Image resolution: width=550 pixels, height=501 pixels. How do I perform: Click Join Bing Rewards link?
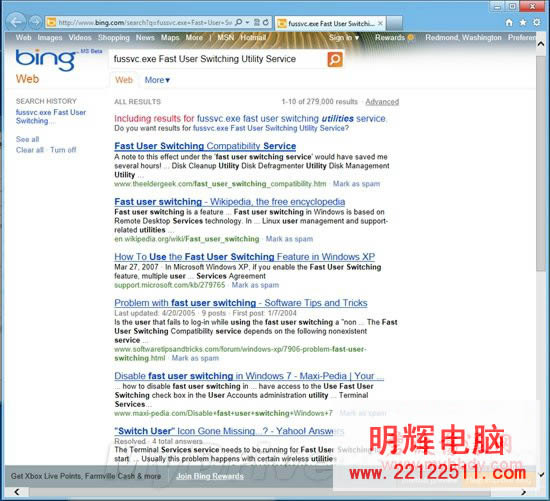point(210,476)
